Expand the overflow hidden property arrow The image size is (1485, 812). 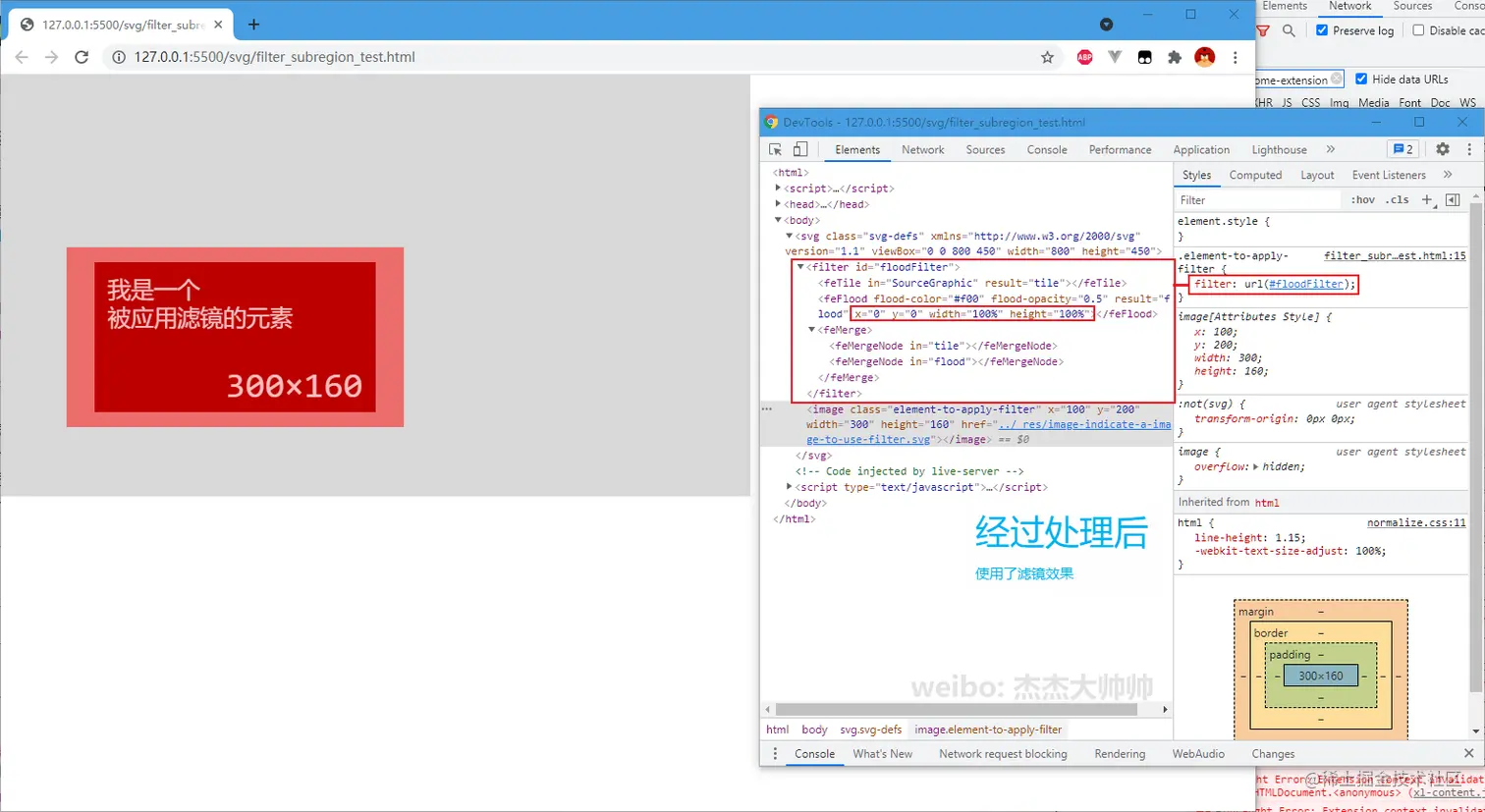[1255, 466]
